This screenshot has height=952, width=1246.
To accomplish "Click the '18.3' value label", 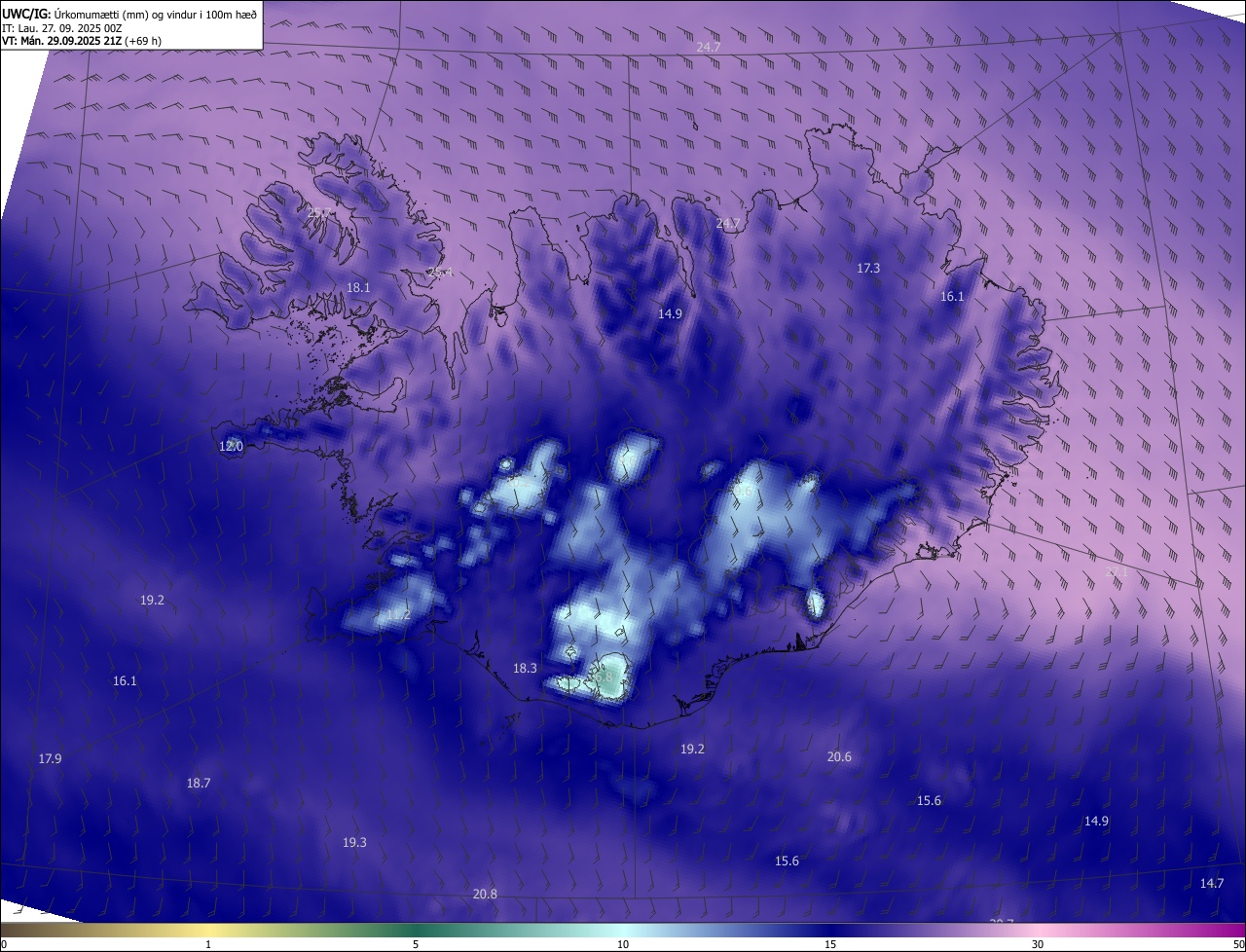I will pyautogui.click(x=525, y=668).
